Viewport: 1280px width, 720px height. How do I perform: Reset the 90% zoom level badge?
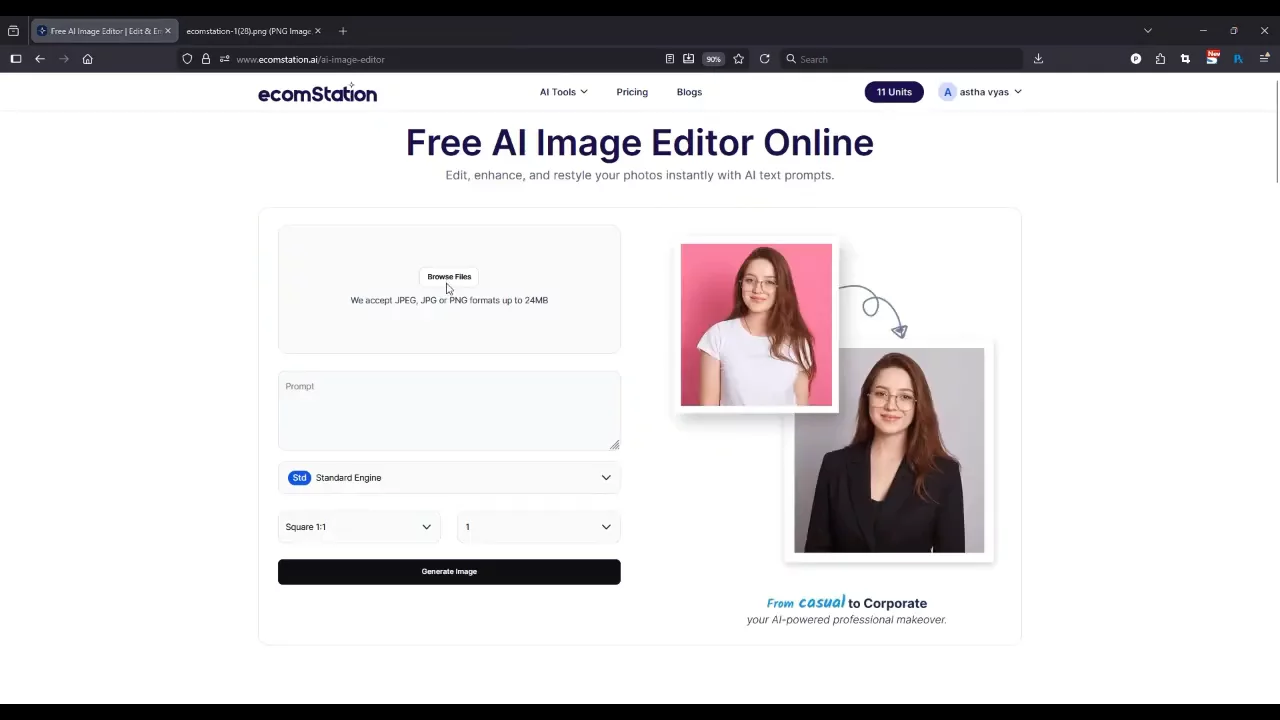[713, 59]
